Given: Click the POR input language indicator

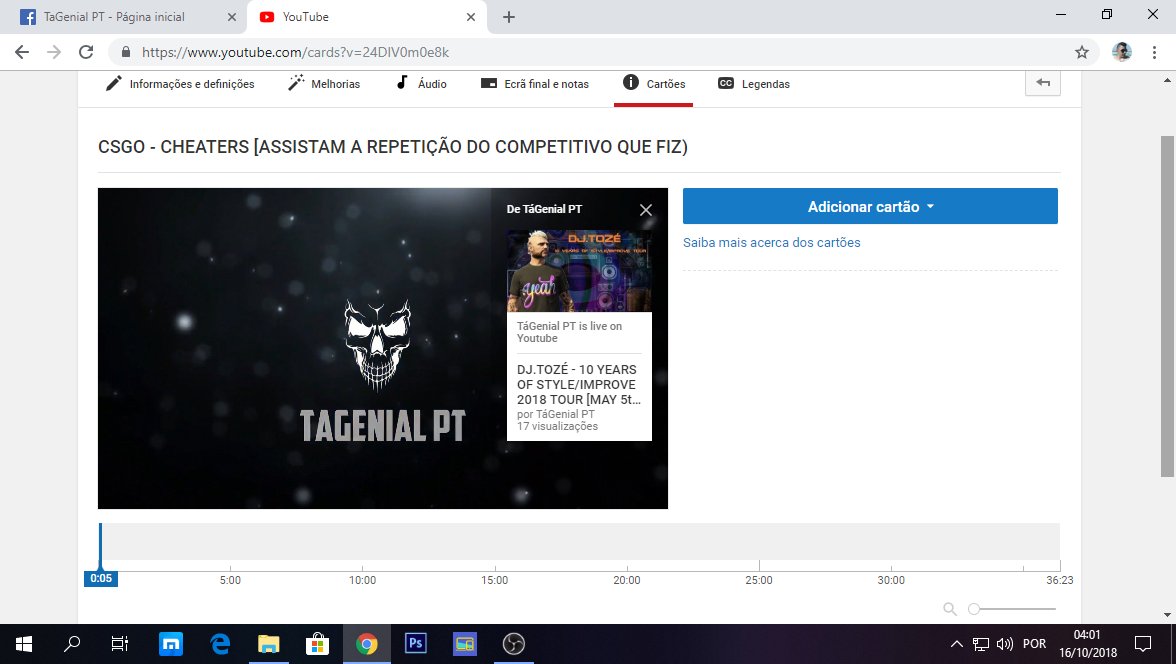Looking at the screenshot, I should [1034, 644].
